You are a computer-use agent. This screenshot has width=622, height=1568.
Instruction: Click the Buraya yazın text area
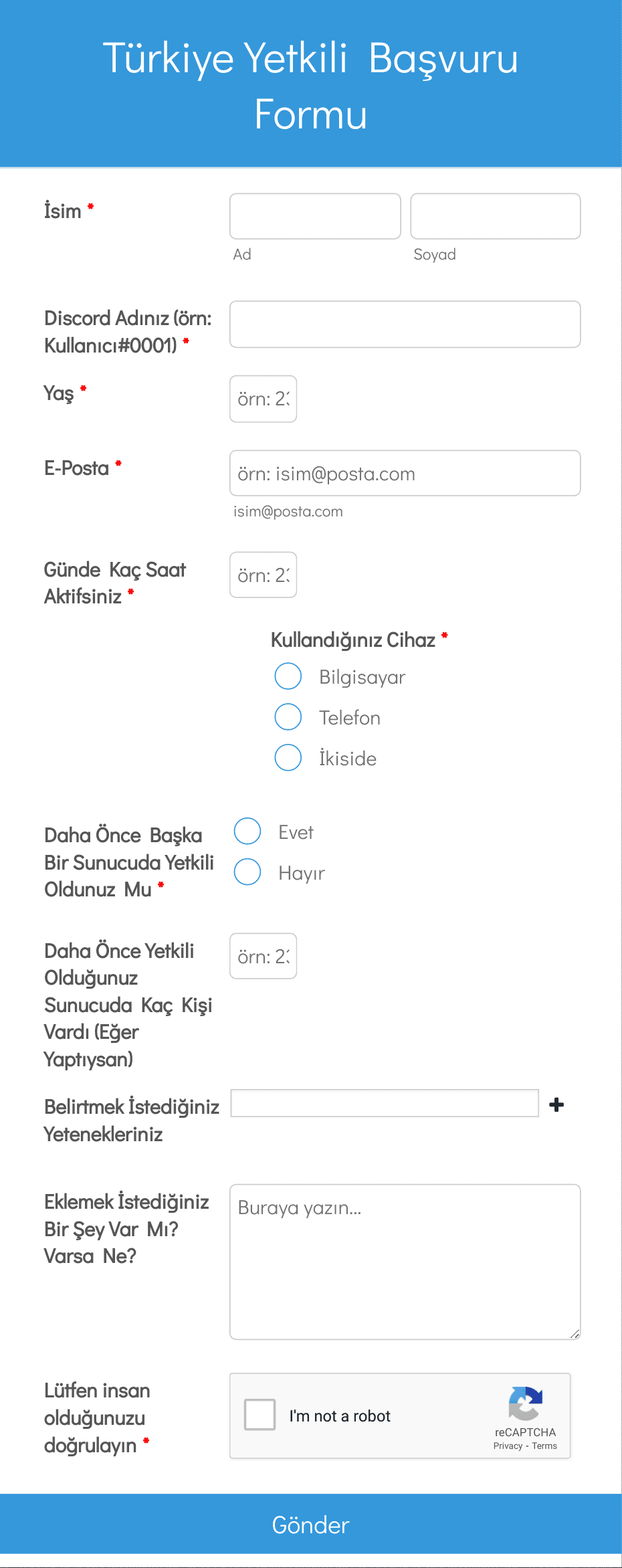(x=405, y=1258)
